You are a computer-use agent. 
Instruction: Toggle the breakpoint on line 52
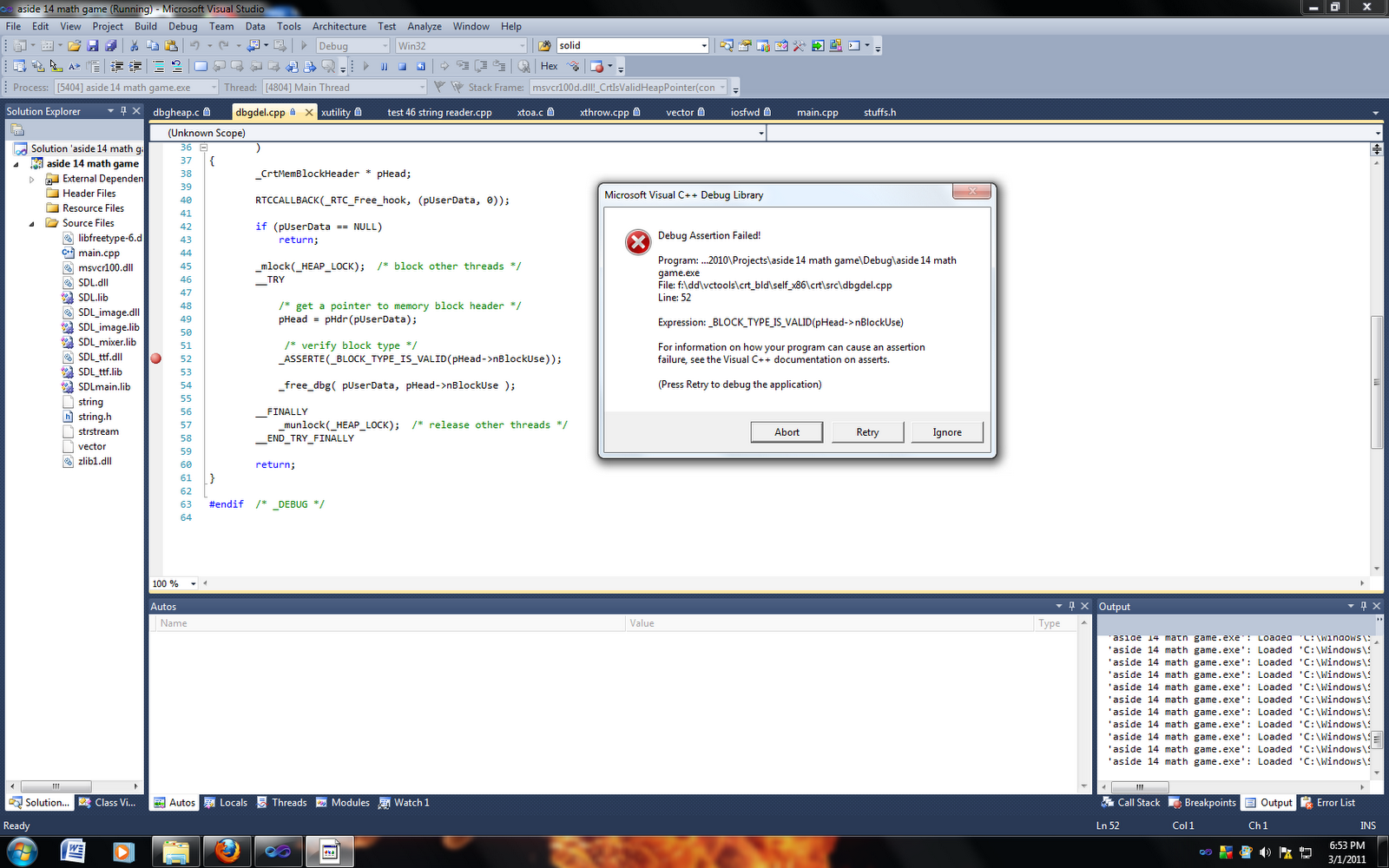click(156, 358)
